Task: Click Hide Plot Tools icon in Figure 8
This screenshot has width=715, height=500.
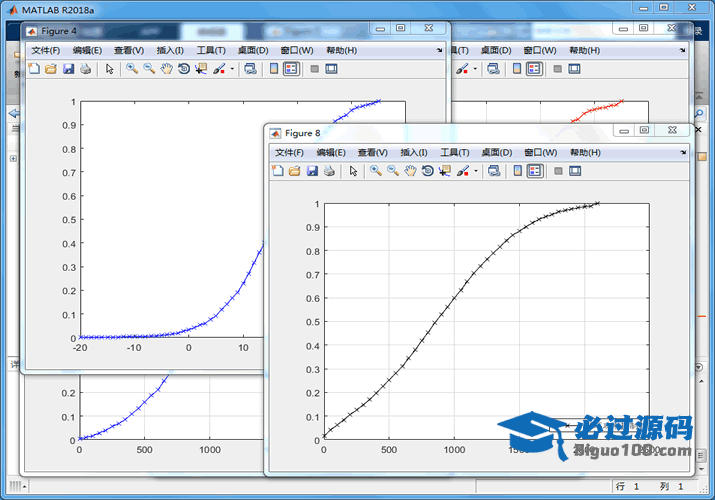Action: [558, 171]
